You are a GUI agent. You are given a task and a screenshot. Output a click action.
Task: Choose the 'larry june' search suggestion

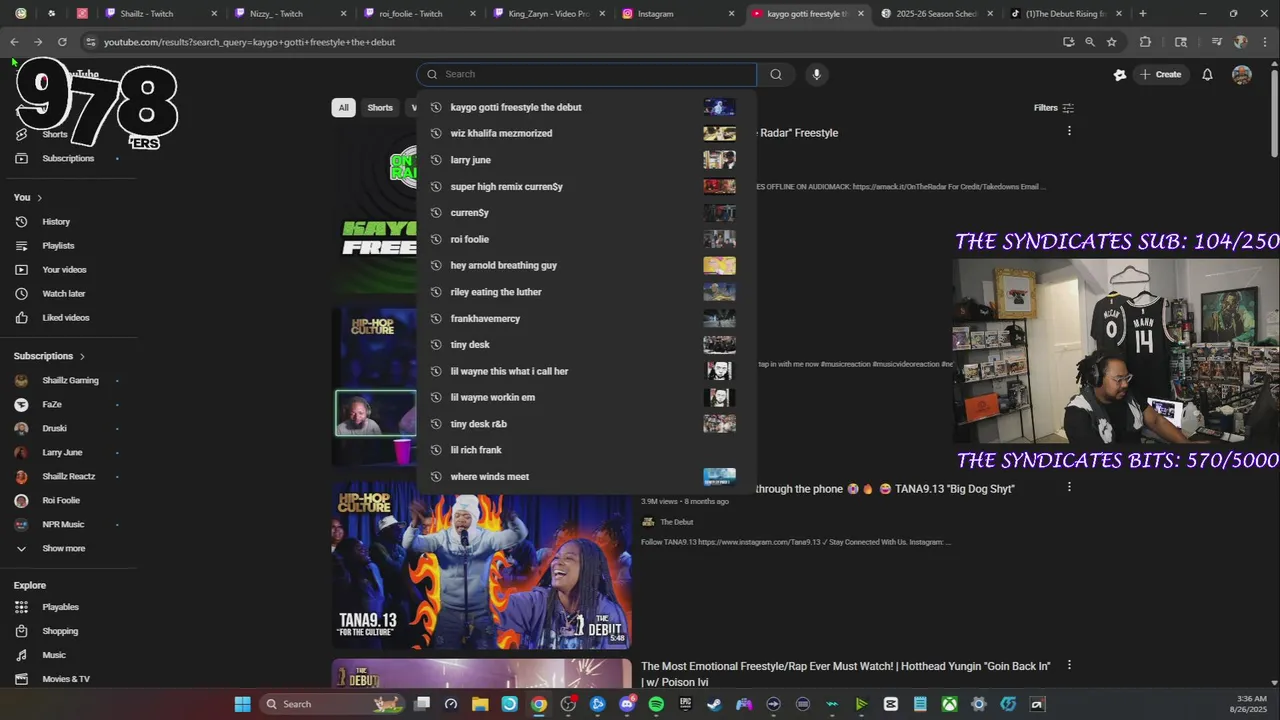[x=585, y=160]
